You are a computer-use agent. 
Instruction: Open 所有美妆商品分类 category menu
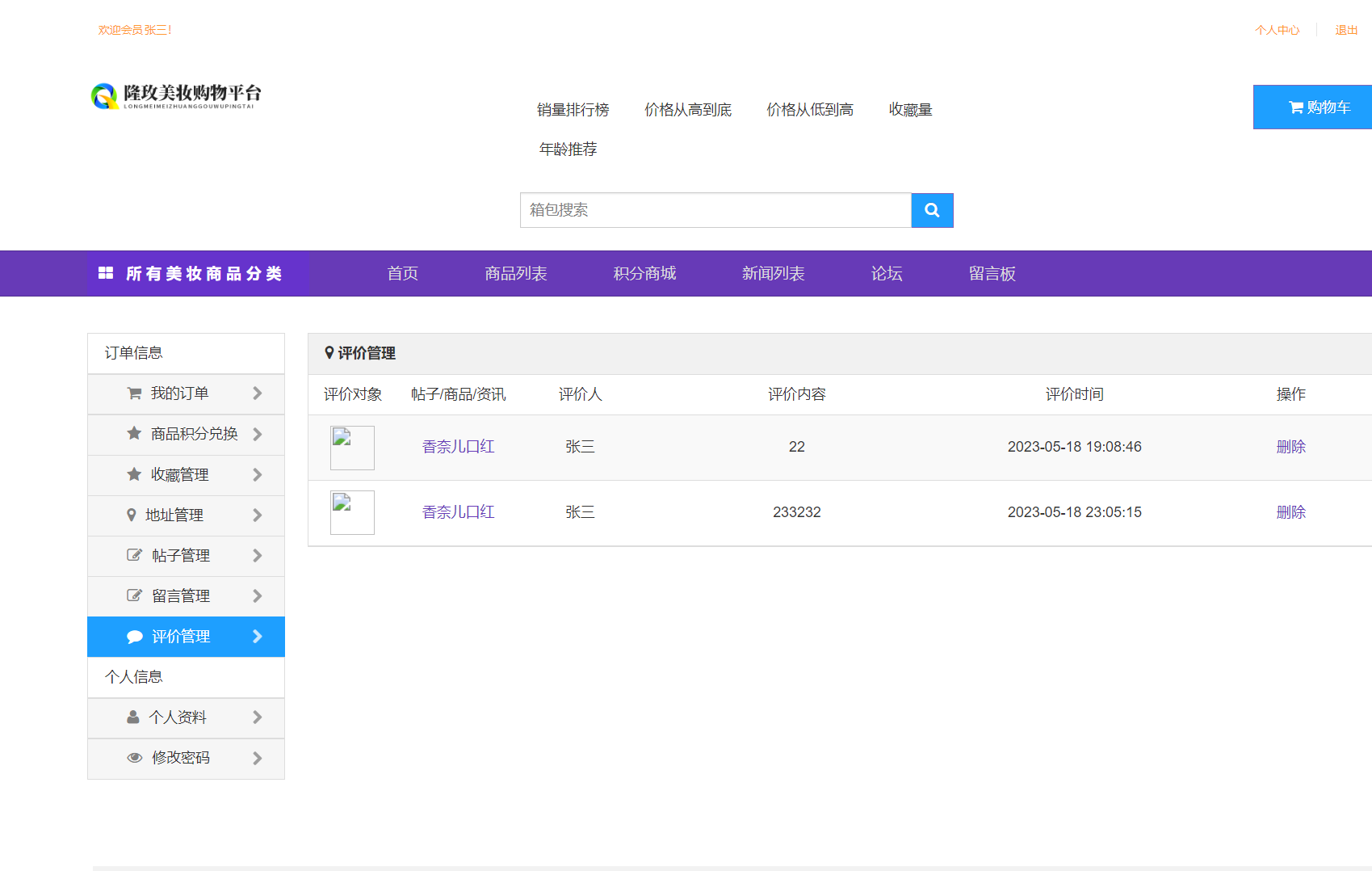(198, 273)
